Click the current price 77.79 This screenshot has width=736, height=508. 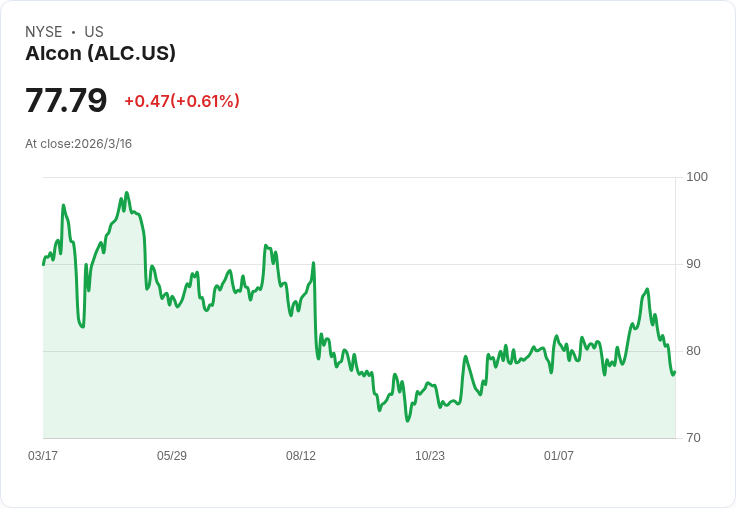66,100
